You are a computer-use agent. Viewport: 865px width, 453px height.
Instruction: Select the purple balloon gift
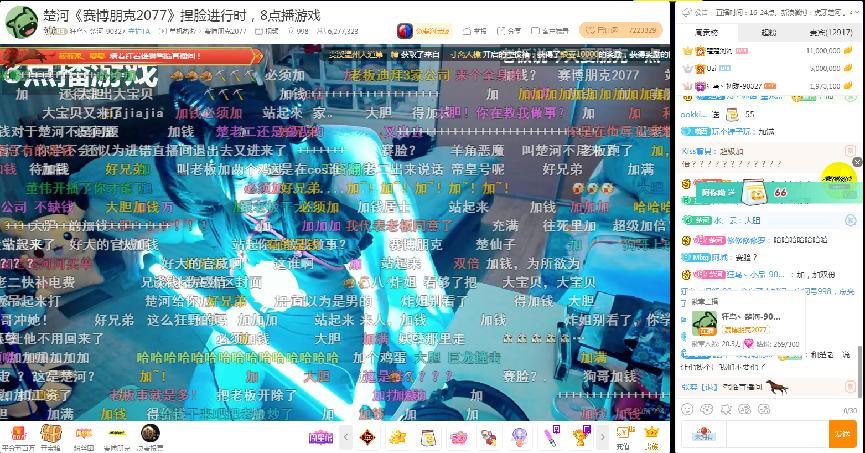click(x=519, y=438)
